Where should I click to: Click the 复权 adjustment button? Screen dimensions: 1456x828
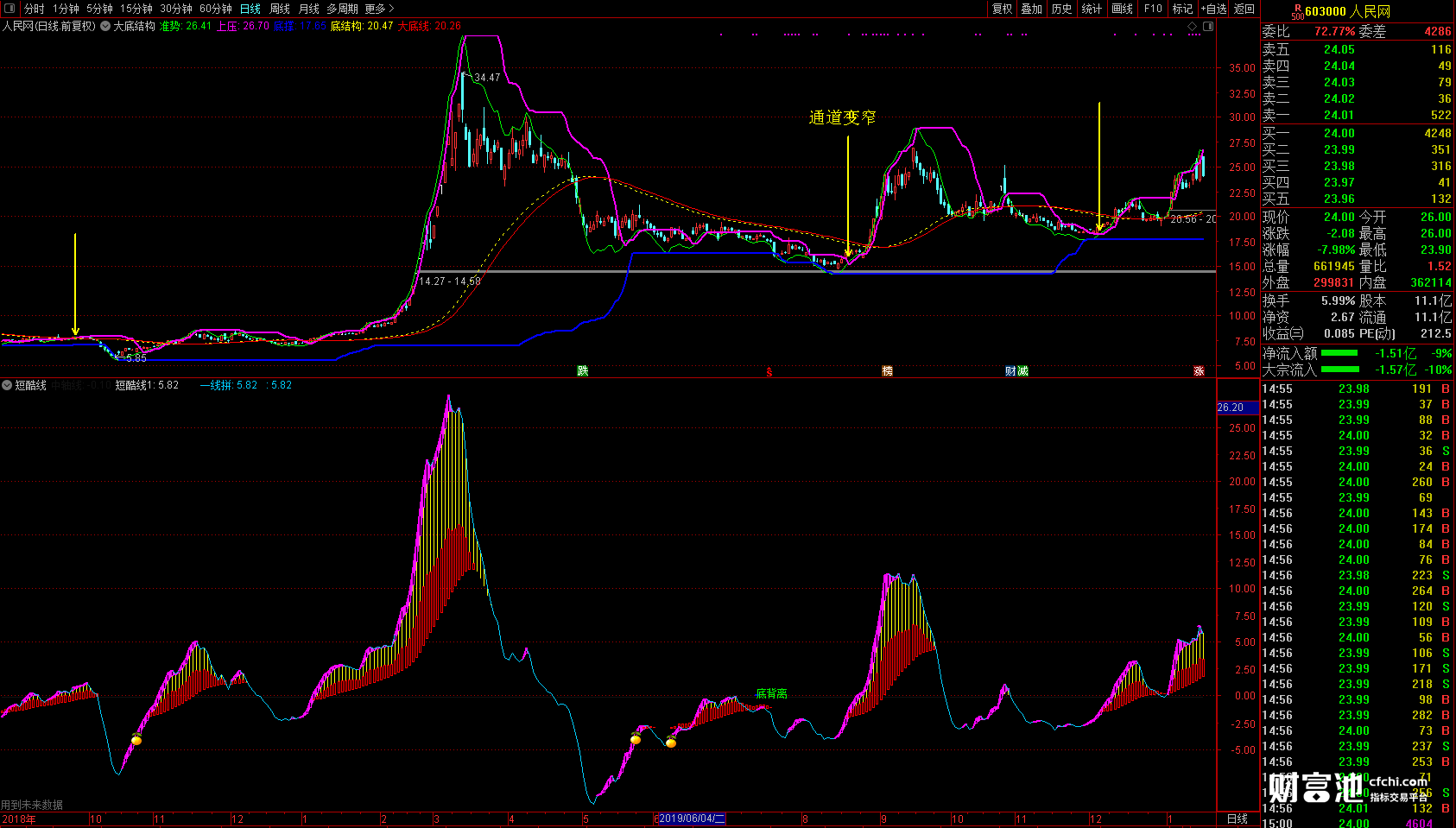tap(1002, 9)
